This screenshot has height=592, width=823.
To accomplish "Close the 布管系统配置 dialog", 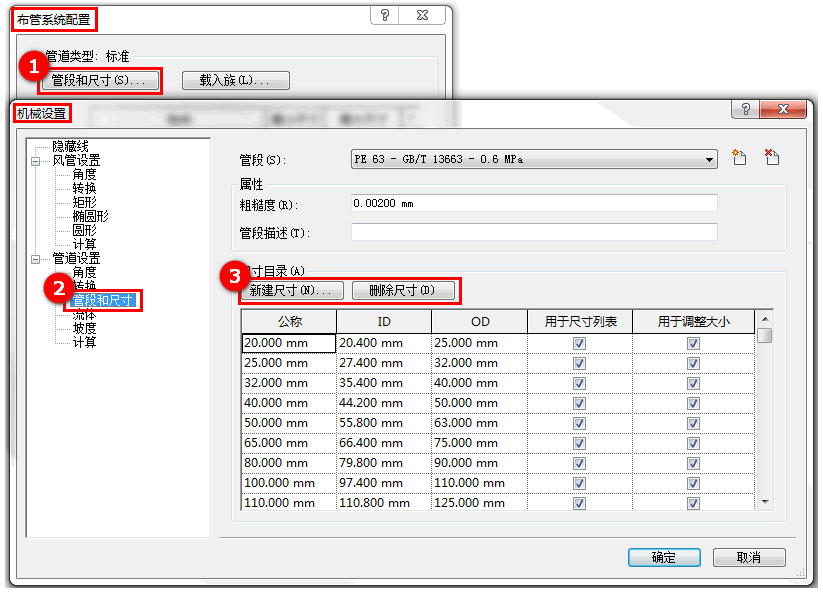I will click(x=422, y=15).
